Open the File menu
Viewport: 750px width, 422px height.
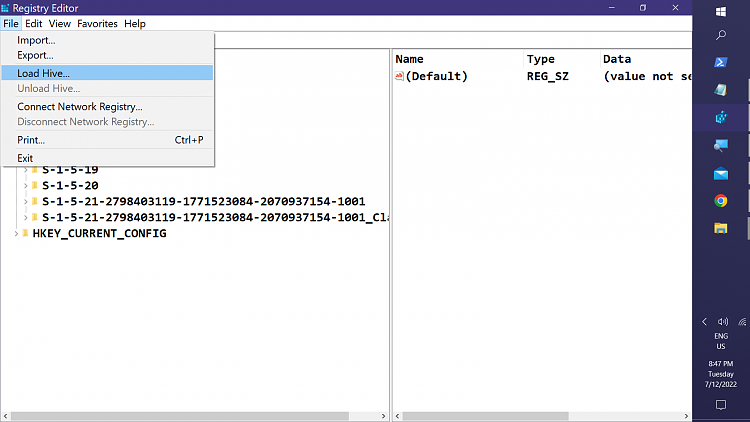pyautogui.click(x=11, y=23)
